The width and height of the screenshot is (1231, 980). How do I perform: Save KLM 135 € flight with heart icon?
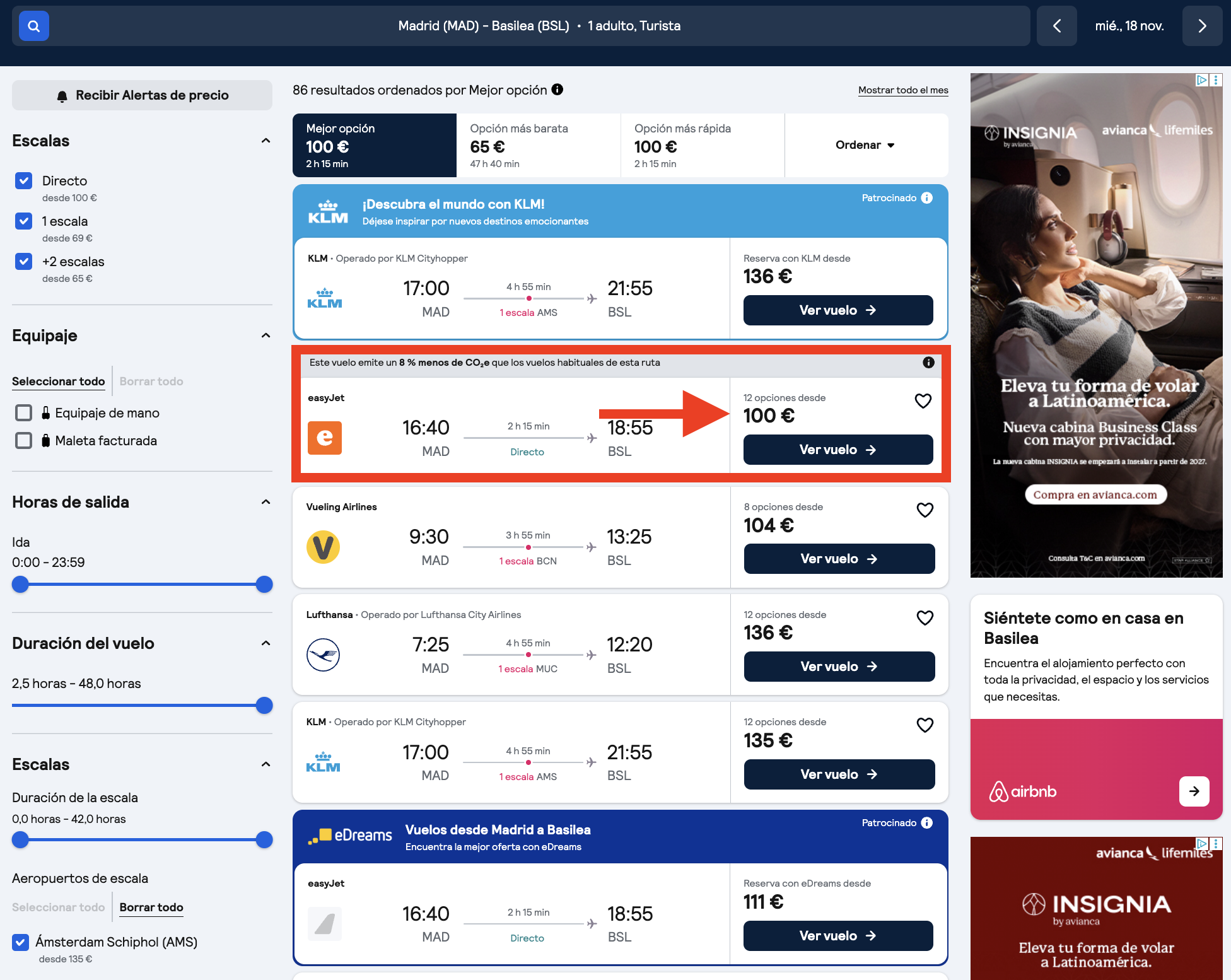tap(925, 725)
